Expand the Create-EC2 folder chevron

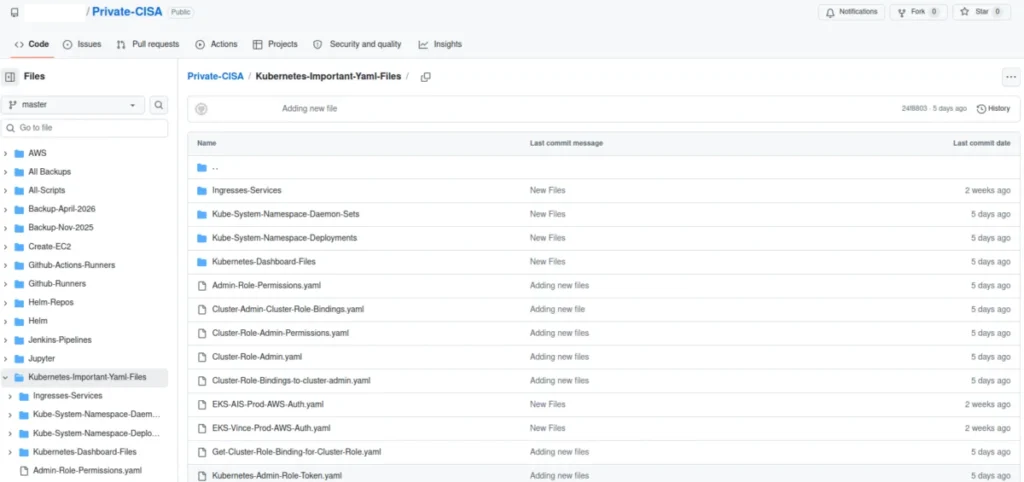pos(6,246)
